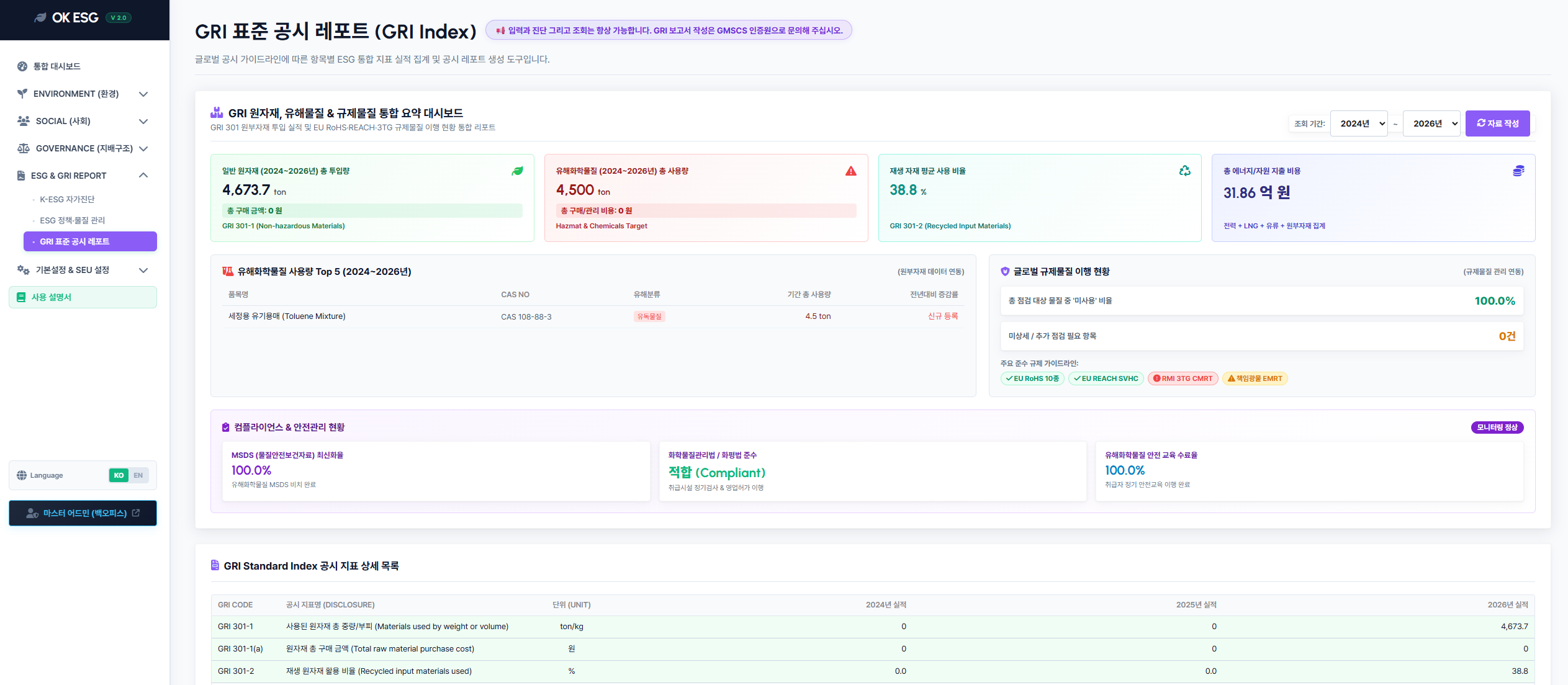Open the 2024년 start year dropdown
Image resolution: width=1568 pixels, height=685 pixels.
[1359, 123]
